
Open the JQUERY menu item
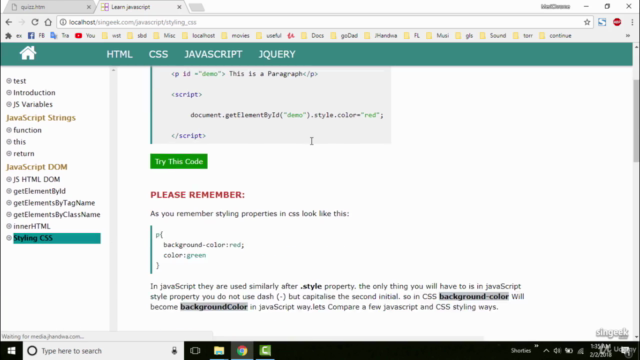(277, 54)
